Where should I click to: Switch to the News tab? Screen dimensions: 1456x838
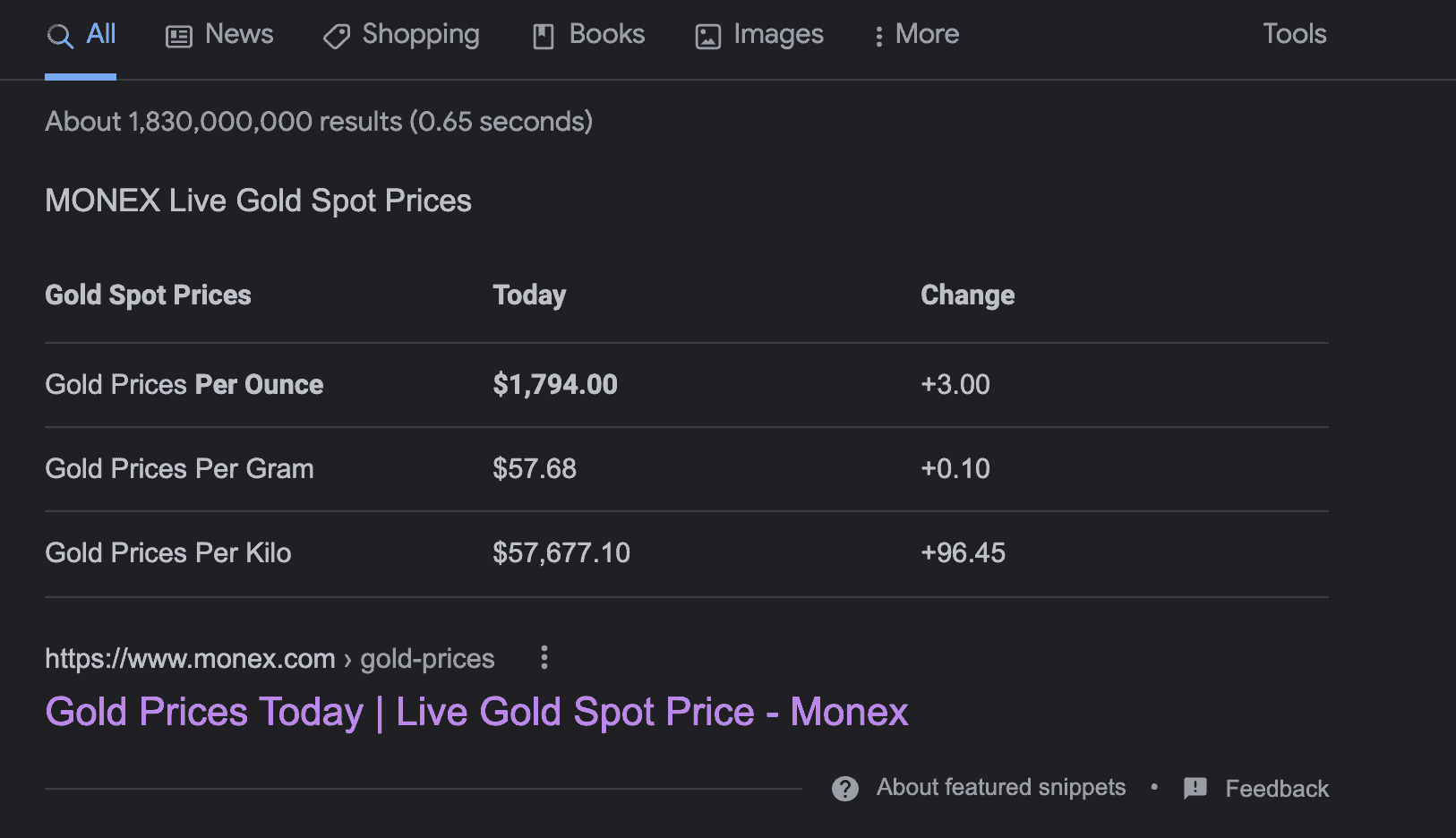[x=238, y=34]
